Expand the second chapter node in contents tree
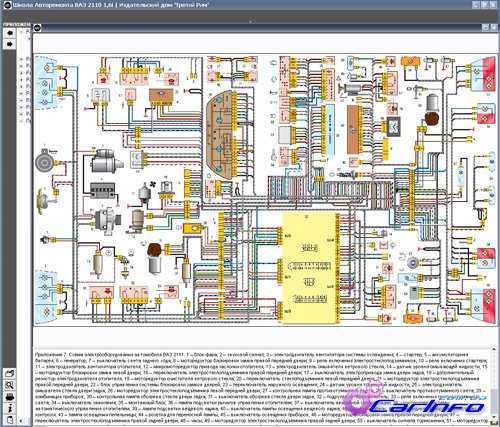This screenshot has height=427, width=500. [x=22, y=66]
